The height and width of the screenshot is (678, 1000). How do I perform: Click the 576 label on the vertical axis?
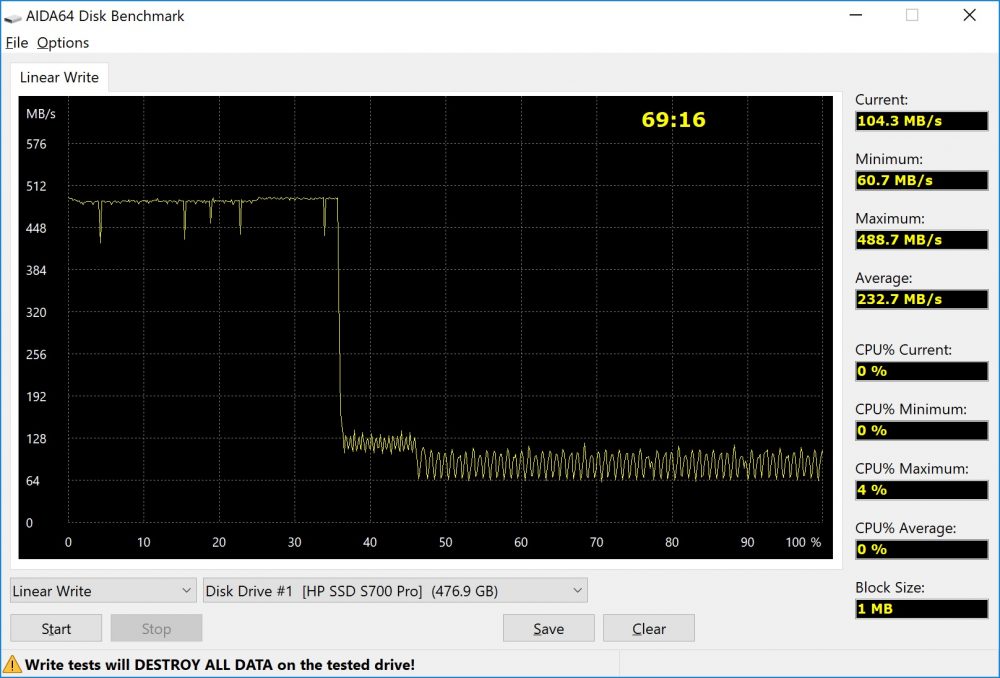pyautogui.click(x=36, y=144)
